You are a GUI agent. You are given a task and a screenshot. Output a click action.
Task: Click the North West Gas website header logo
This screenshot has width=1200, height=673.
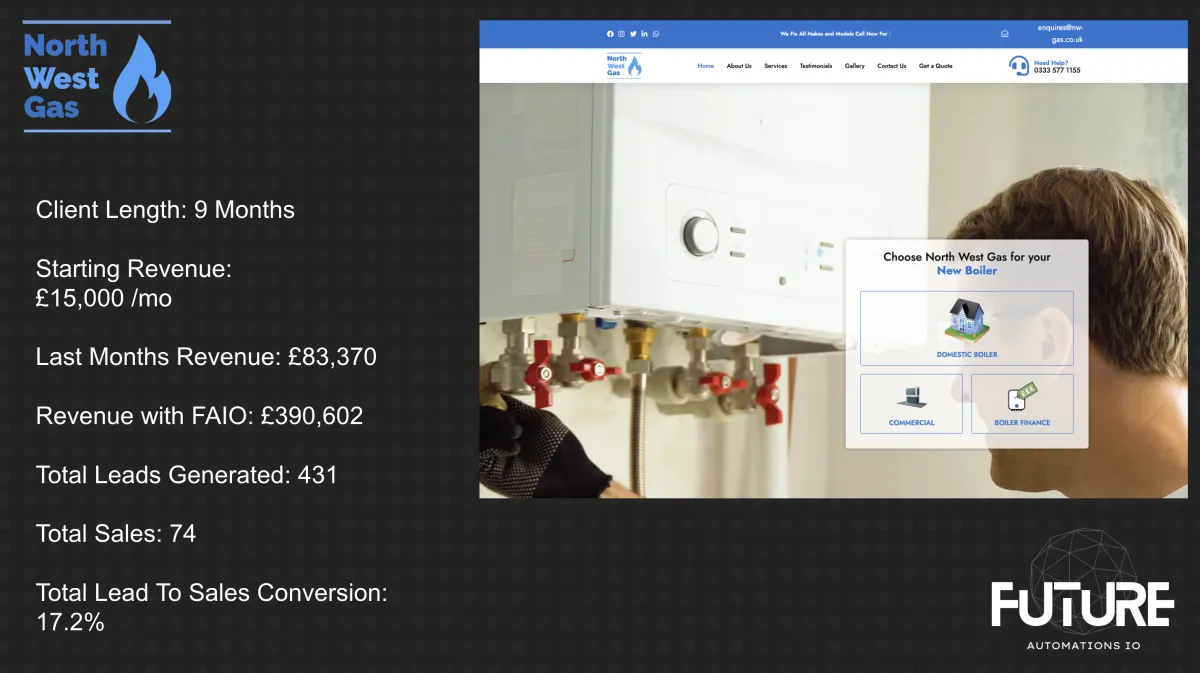pos(624,66)
